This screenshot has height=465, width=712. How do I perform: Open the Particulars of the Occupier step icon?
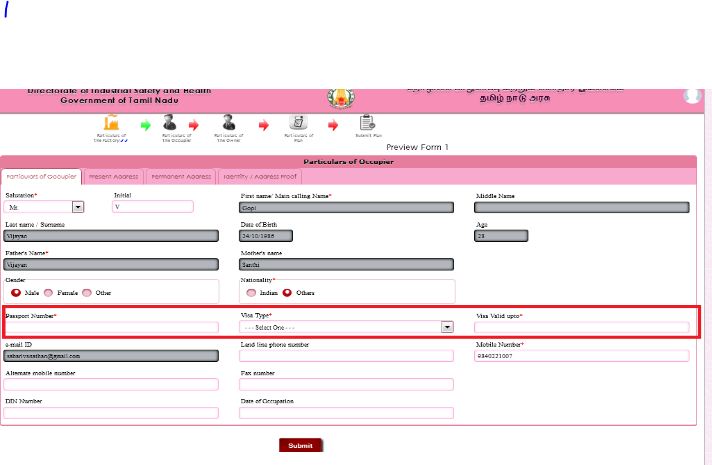170,122
